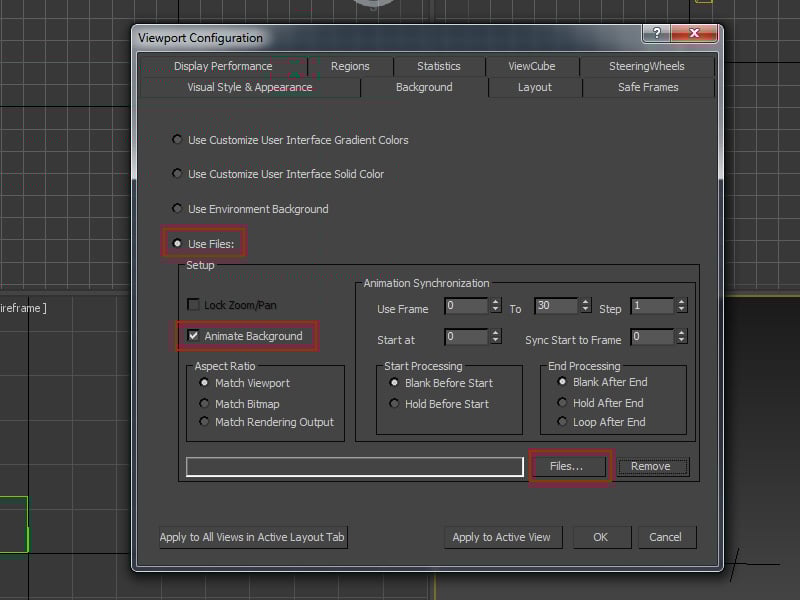Click the Help question mark button

tap(656, 33)
